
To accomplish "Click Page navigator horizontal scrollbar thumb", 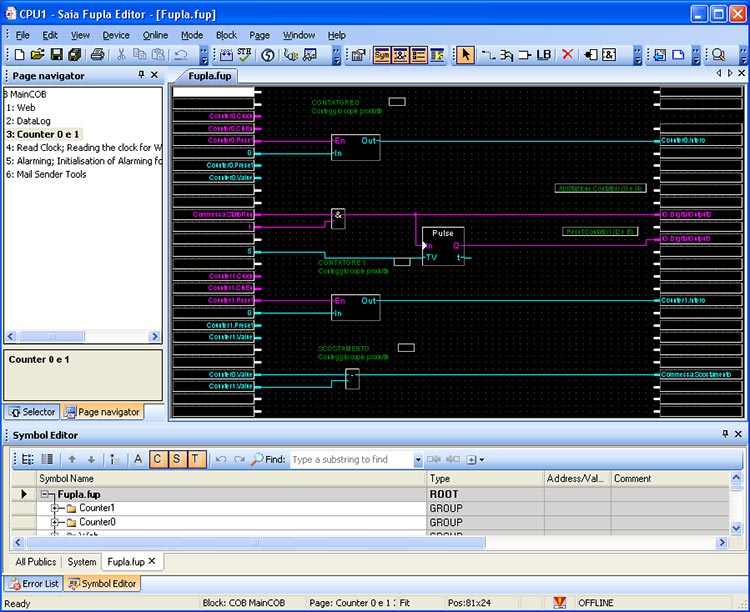I will click(52, 336).
